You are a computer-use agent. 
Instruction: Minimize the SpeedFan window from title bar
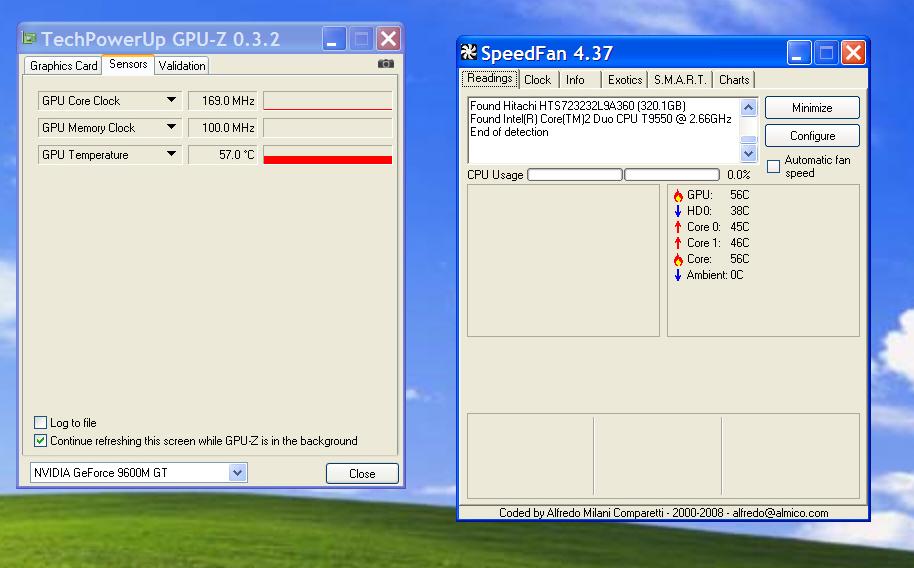pos(799,53)
